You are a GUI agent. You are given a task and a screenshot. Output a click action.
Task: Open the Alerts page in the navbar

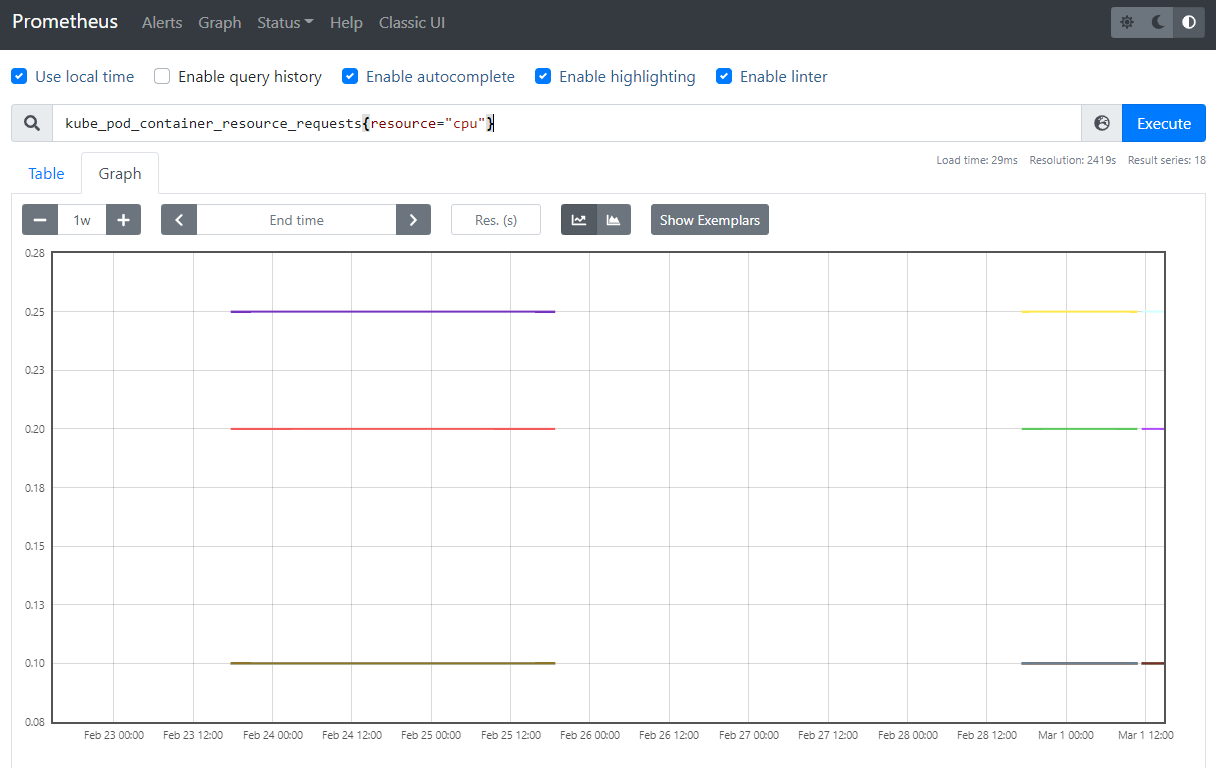(x=162, y=22)
